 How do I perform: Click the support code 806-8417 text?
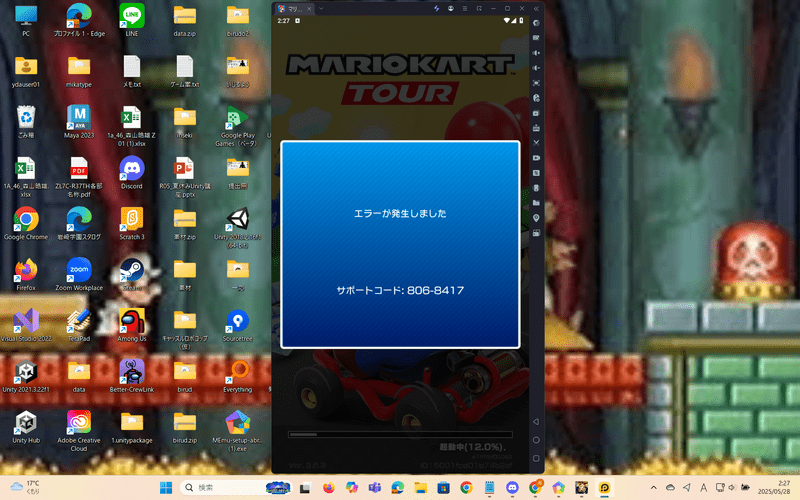pyautogui.click(x=400, y=290)
